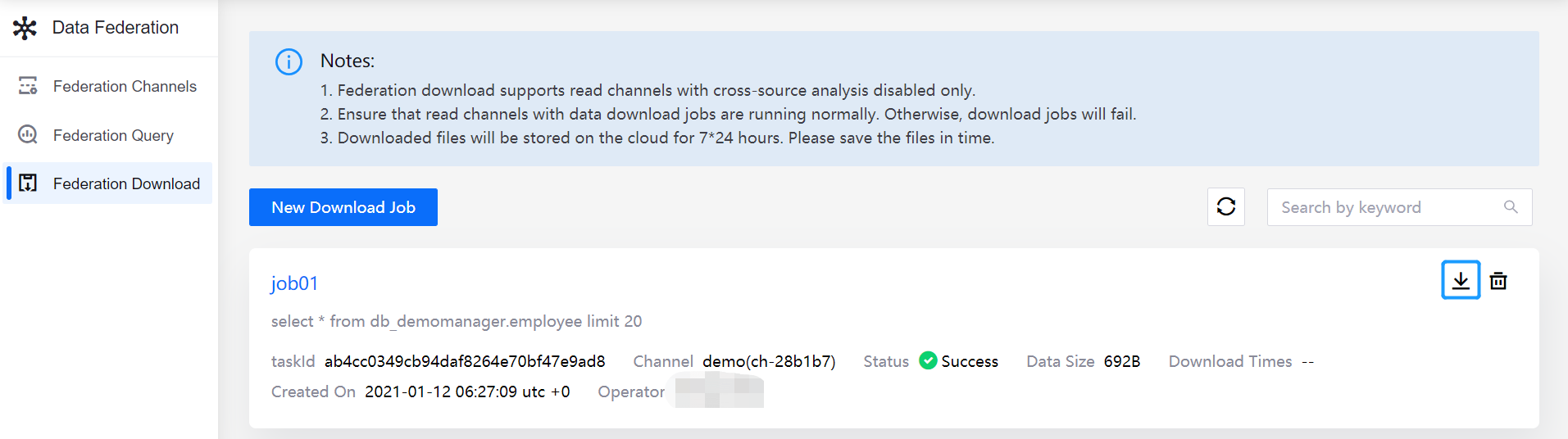The image size is (1568, 439).
Task: Click the taskId value ab4cc0349cb9...
Action: click(465, 361)
